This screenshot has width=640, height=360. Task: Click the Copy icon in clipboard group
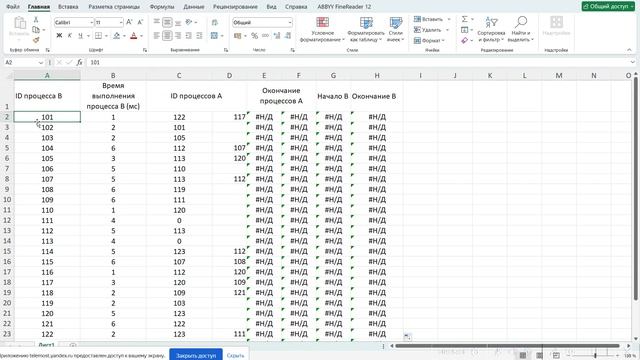[x=36, y=30]
